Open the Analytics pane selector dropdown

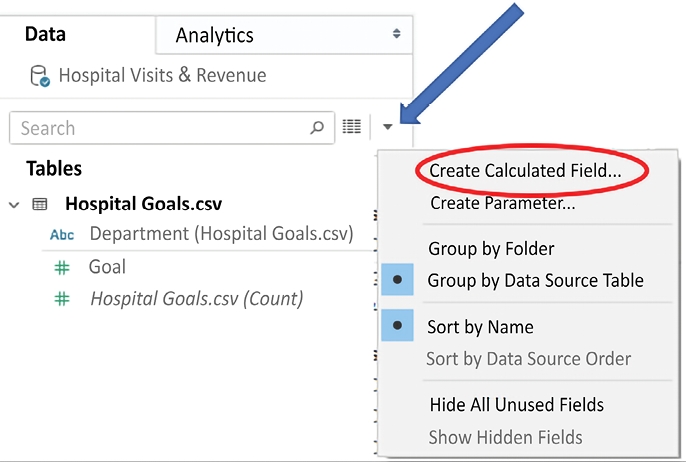(397, 35)
